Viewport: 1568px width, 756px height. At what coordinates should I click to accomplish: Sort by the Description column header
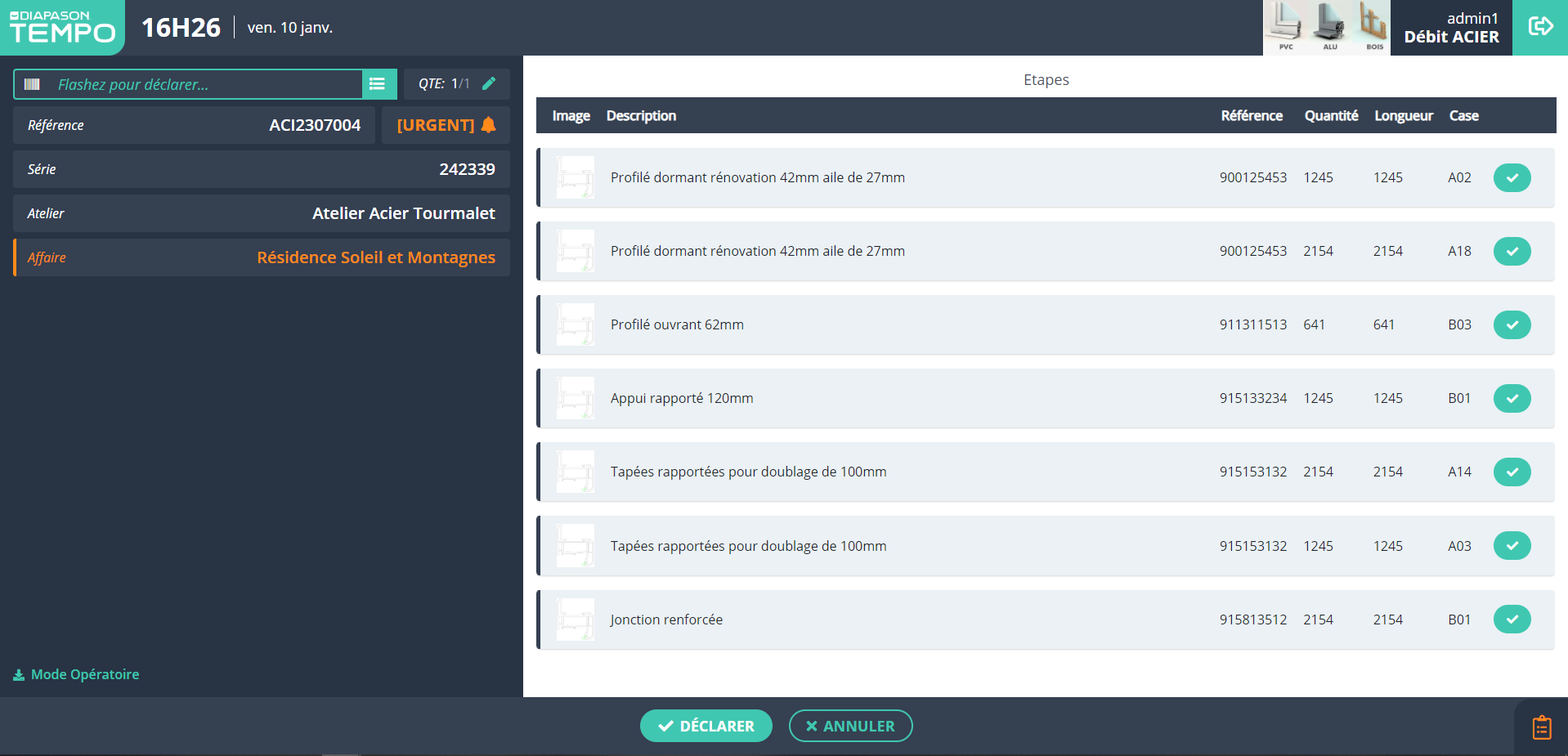pos(641,116)
